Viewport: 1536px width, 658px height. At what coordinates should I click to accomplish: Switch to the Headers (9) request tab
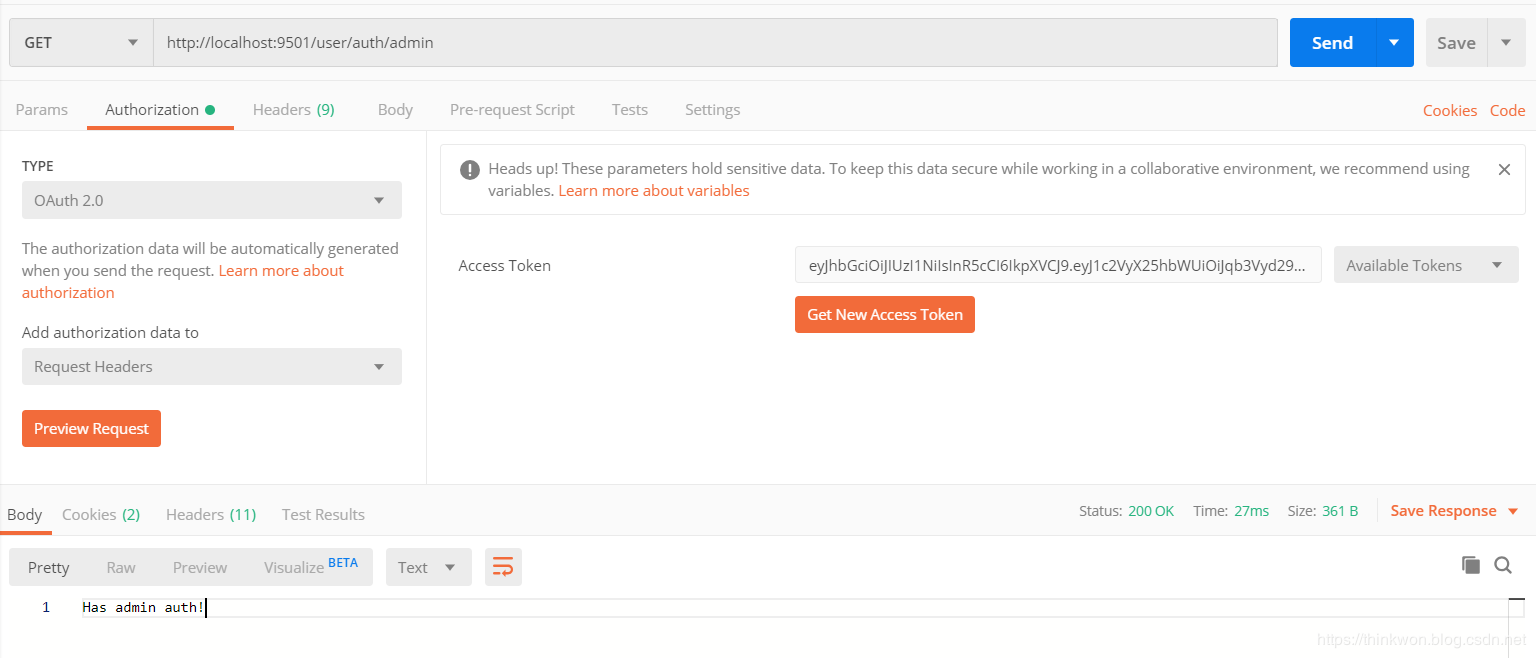[293, 110]
